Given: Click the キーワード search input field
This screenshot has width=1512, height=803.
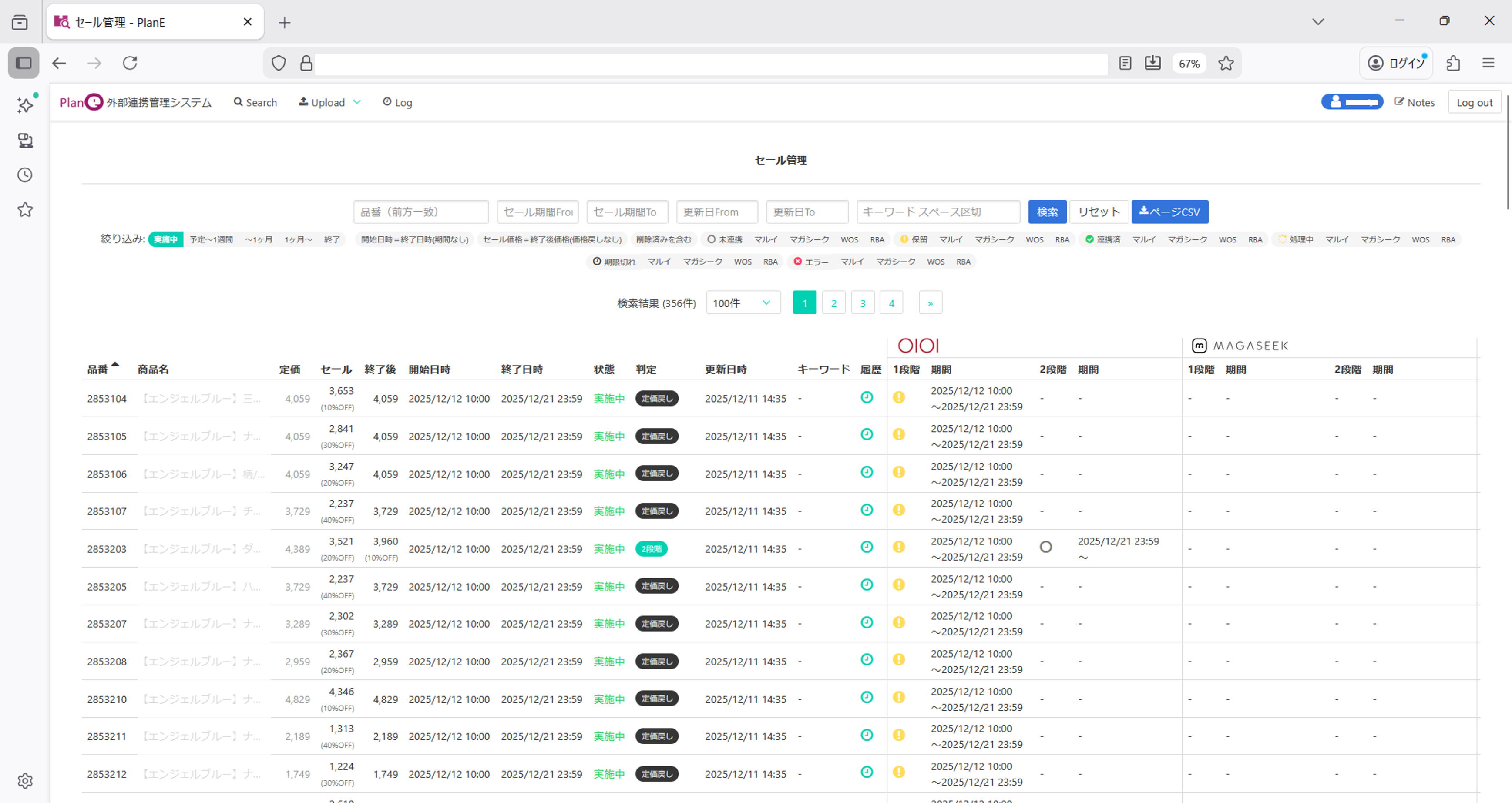Looking at the screenshot, I should click(937, 212).
